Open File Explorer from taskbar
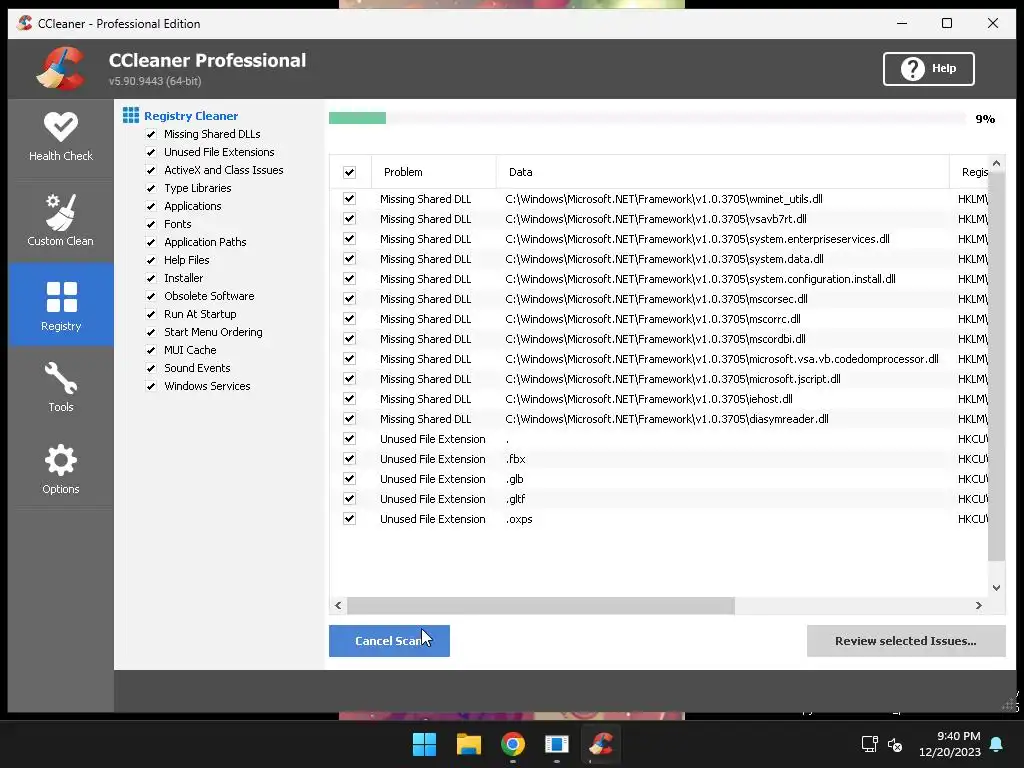The image size is (1024, 768). 468,744
